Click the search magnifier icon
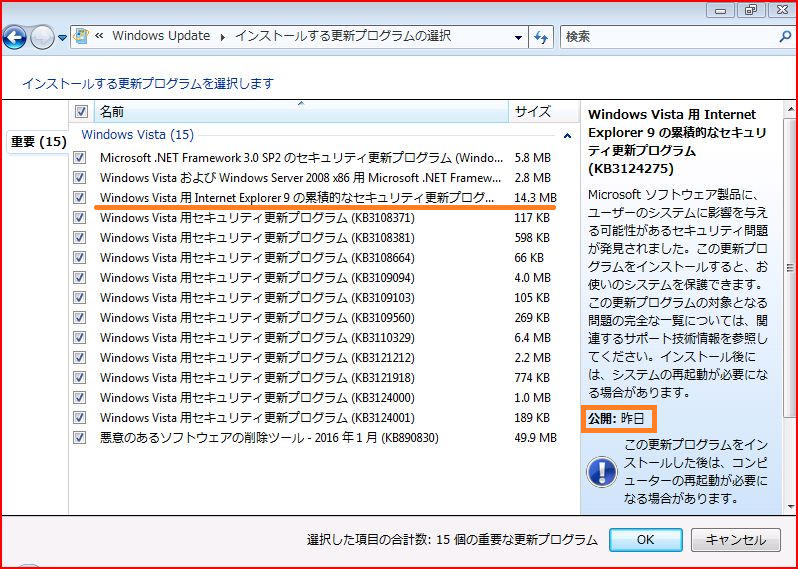 coord(785,37)
